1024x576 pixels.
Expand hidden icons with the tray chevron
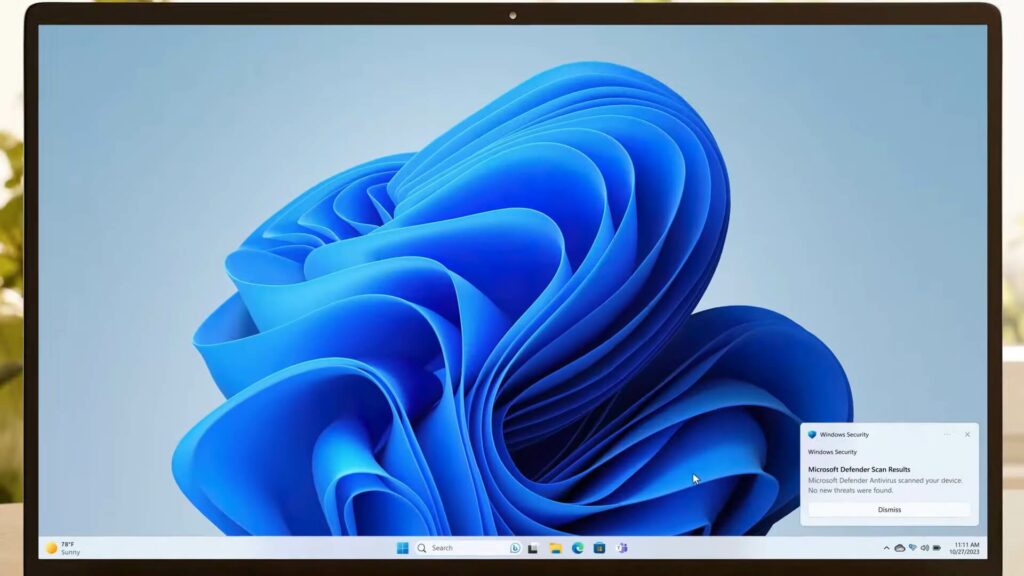click(886, 547)
